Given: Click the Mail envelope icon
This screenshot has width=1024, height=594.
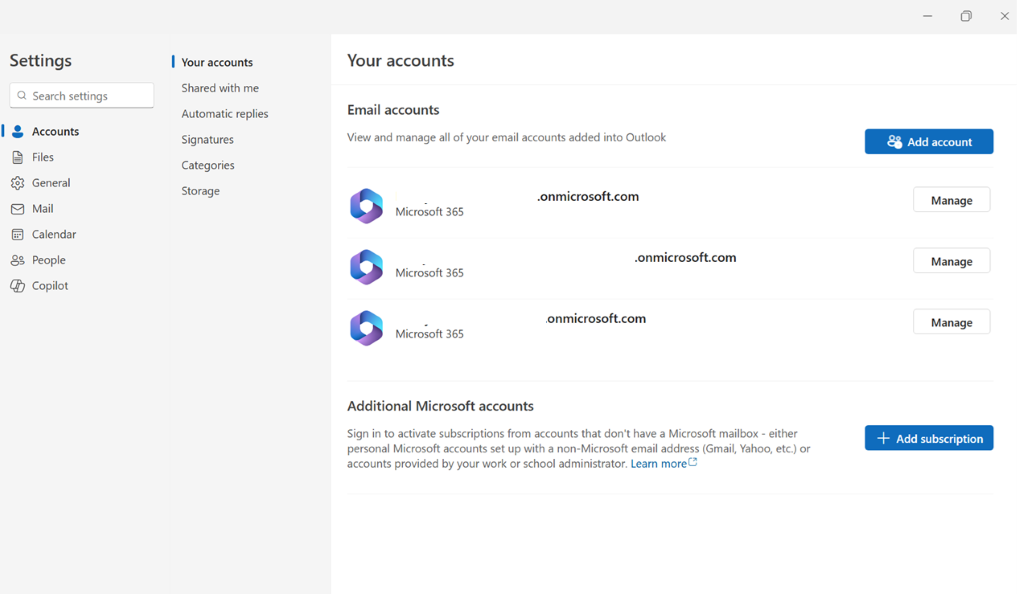Looking at the screenshot, I should (x=18, y=209).
